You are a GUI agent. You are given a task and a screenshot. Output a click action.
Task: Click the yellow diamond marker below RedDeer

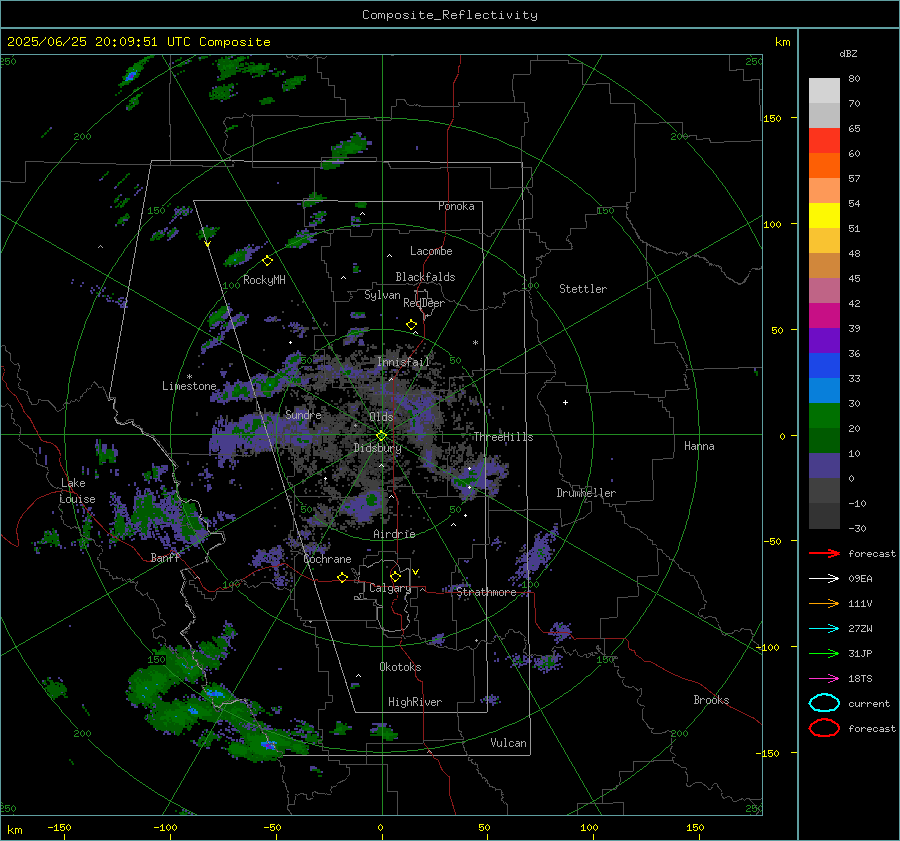pyautogui.click(x=411, y=325)
